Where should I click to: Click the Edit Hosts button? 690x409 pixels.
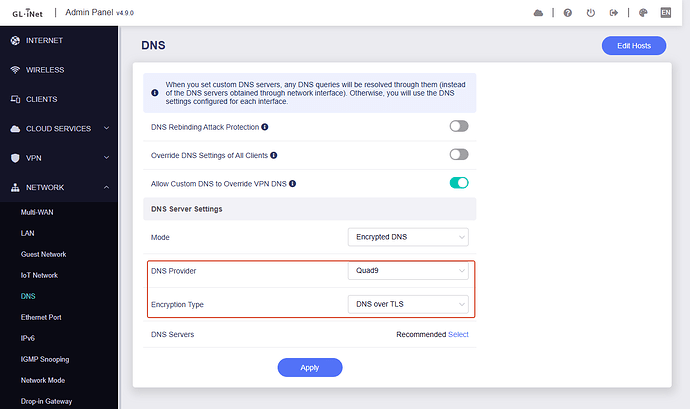point(633,46)
